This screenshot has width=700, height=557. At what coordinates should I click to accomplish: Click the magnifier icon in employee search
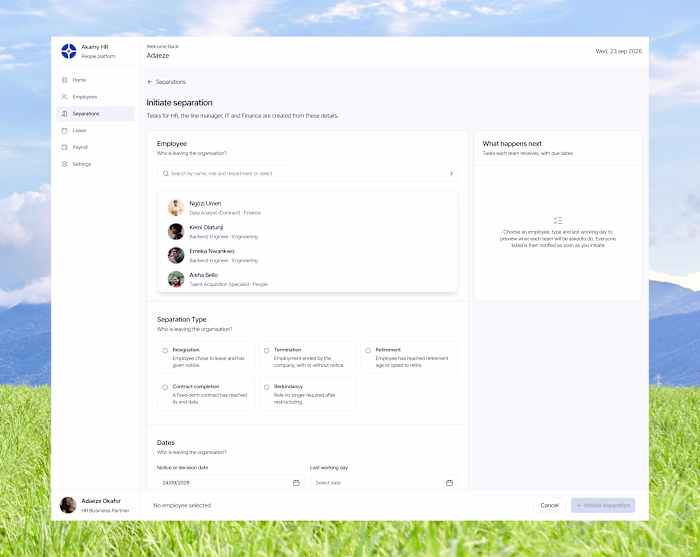coord(166,174)
